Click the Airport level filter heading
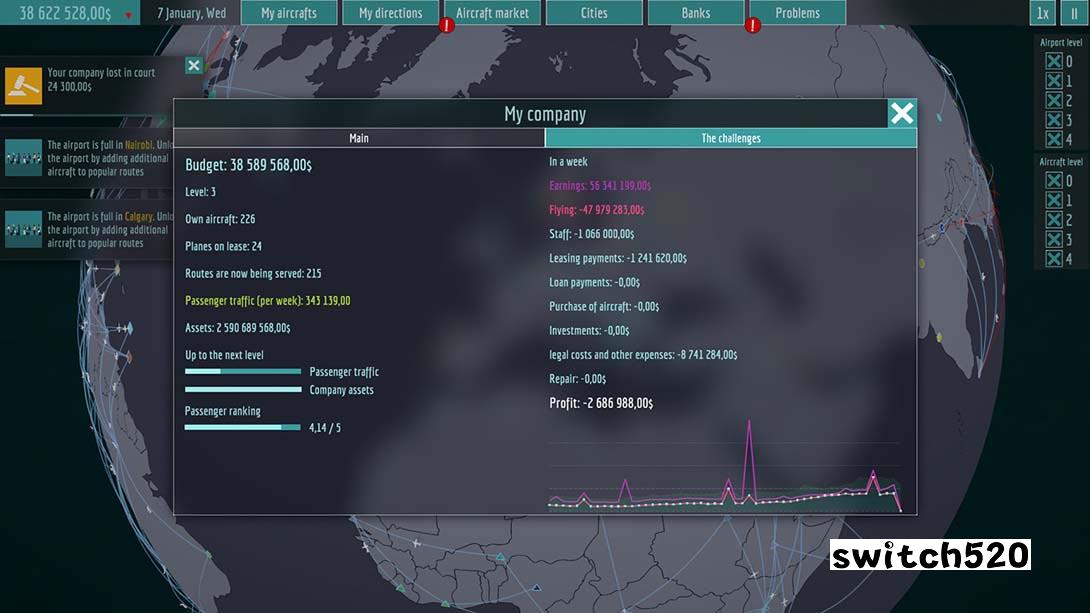 (1061, 42)
